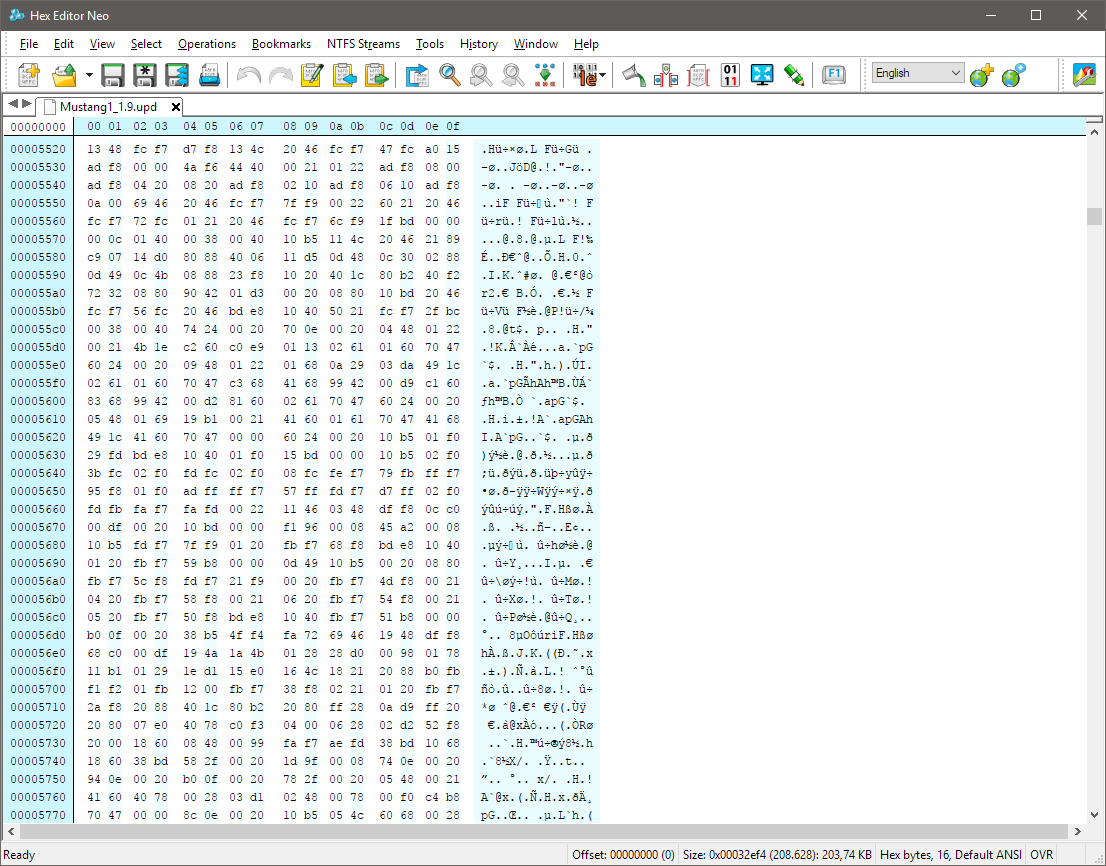1106x866 pixels.
Task: Open the NTFS Streams menu
Action: pos(363,44)
